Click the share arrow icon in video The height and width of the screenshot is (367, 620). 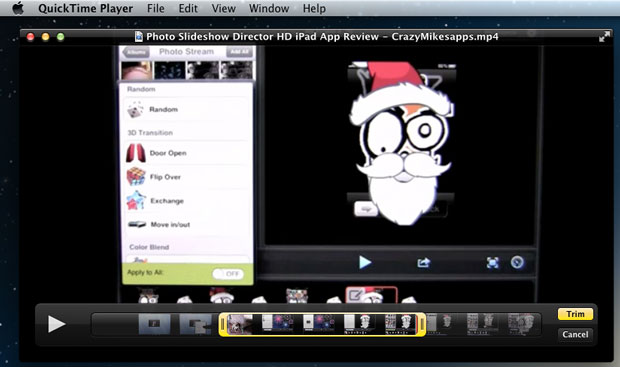tap(423, 263)
